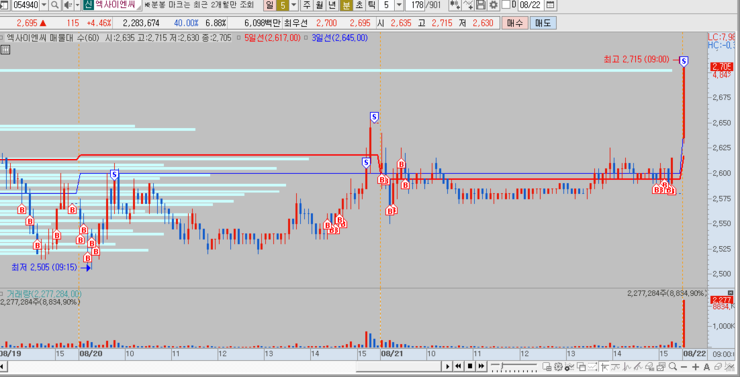This screenshot has height=377, width=740.
Task: Click the highlighted 5 interval button
Action: click(283, 5)
